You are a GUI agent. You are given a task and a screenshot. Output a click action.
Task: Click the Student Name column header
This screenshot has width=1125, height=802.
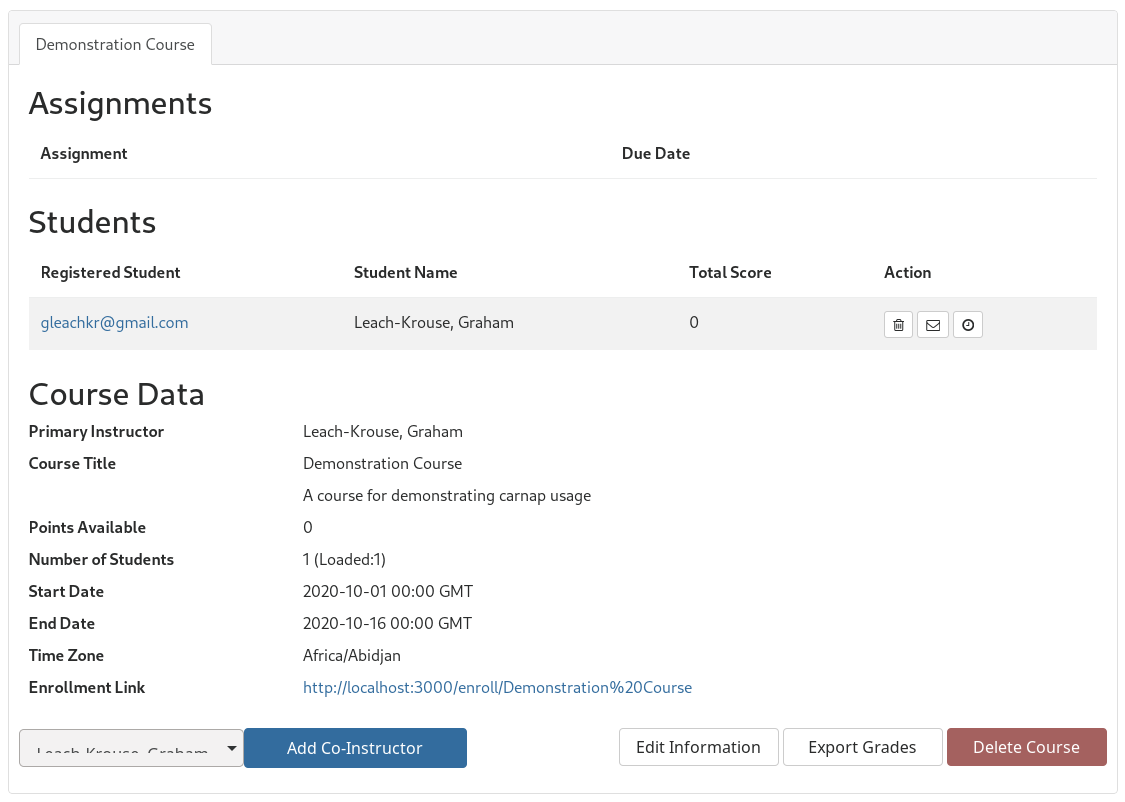click(x=405, y=273)
